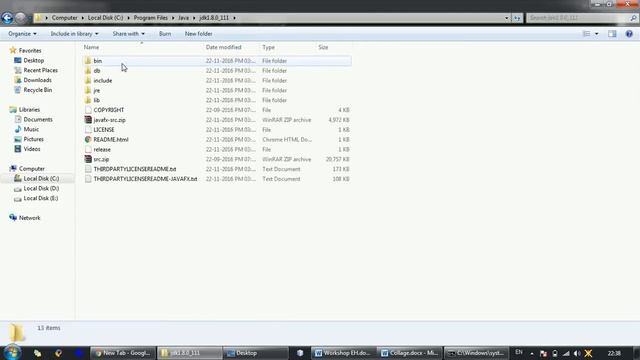The width and height of the screenshot is (640, 360).
Task: Go to Local Disk (C:) breadcrumb
Action: (105, 18)
